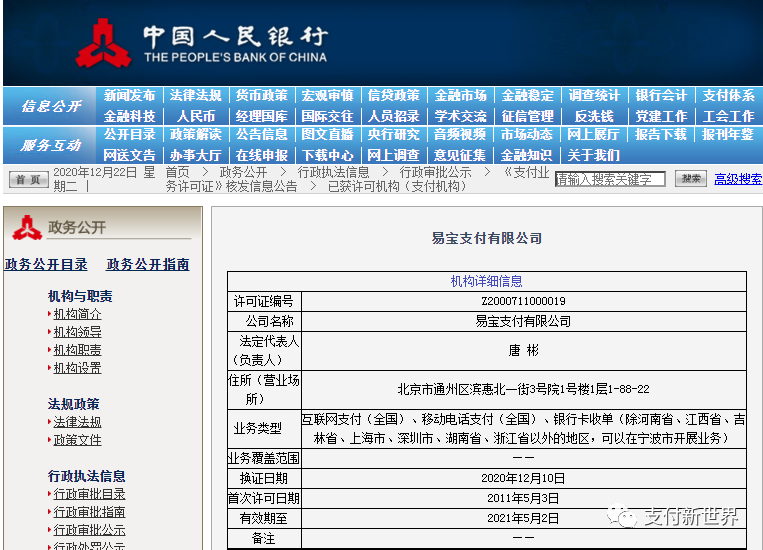Open 机构设置 sidebar link
The height and width of the screenshot is (550, 763).
tap(77, 368)
